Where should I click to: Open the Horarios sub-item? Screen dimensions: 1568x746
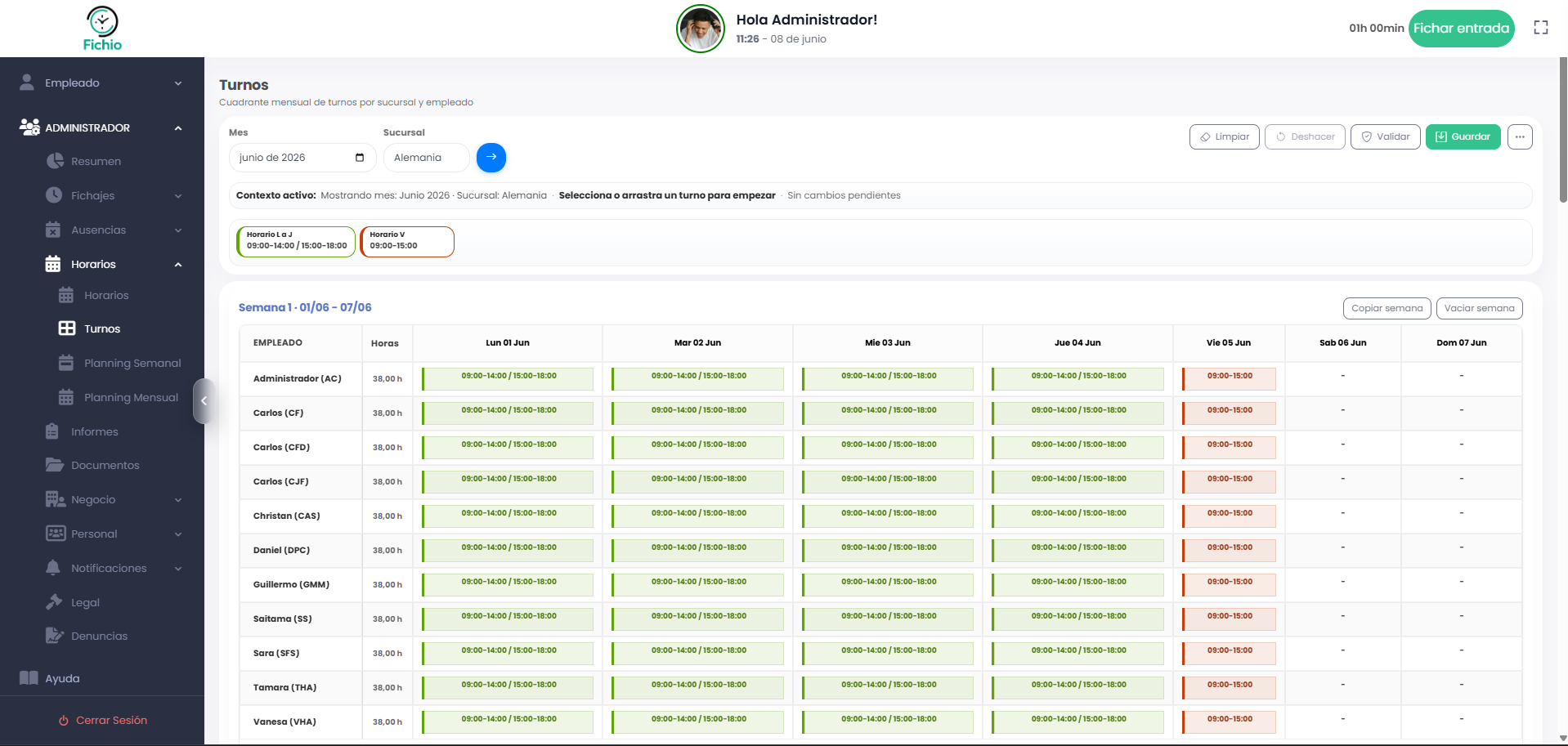pos(106,295)
